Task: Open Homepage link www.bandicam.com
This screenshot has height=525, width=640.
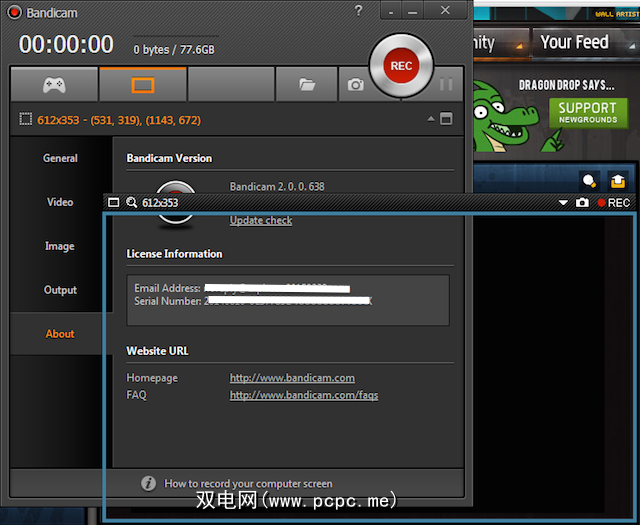Action: pyautogui.click(x=292, y=378)
